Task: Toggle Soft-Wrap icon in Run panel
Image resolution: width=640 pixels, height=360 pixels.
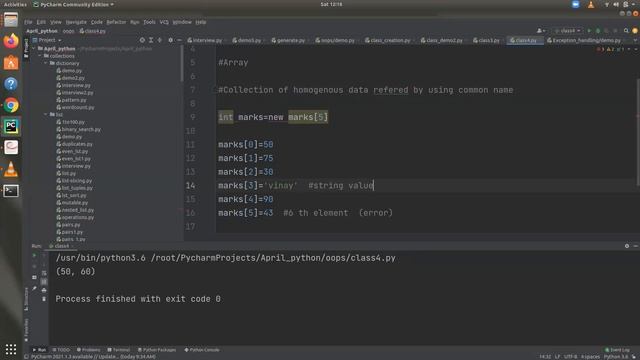Action: tap(44, 273)
